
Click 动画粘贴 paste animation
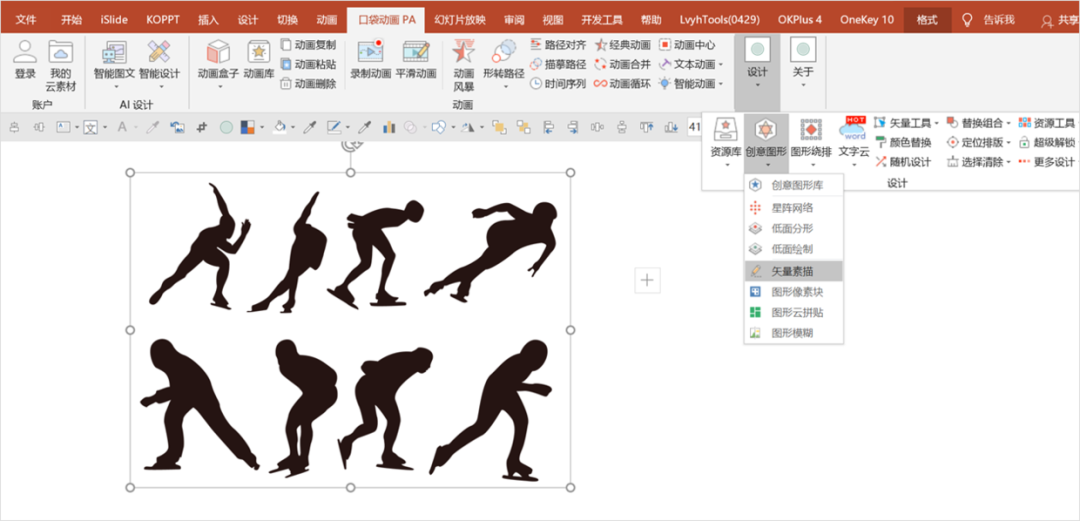pyautogui.click(x=309, y=64)
